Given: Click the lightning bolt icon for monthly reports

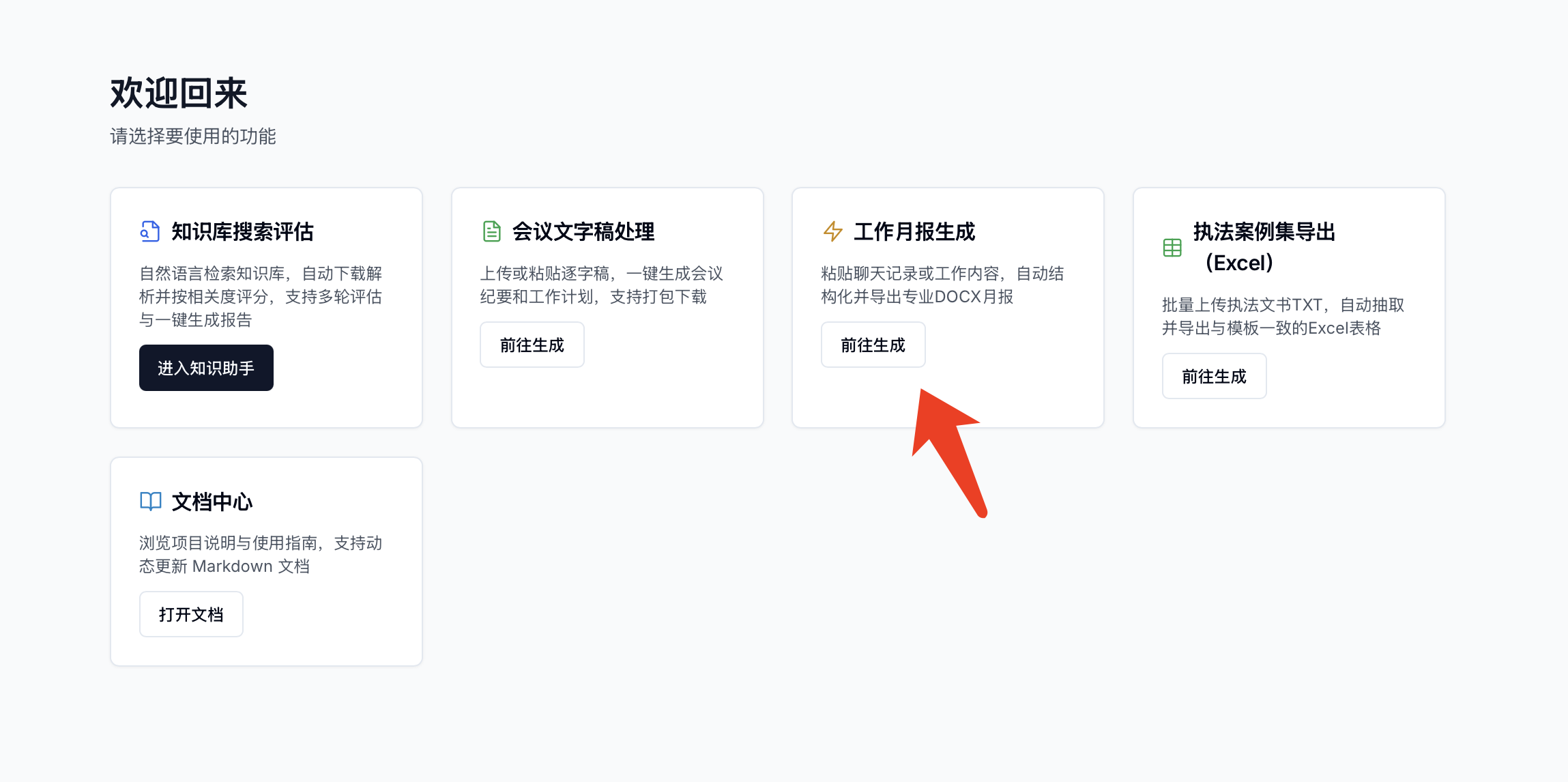Looking at the screenshot, I should (832, 231).
